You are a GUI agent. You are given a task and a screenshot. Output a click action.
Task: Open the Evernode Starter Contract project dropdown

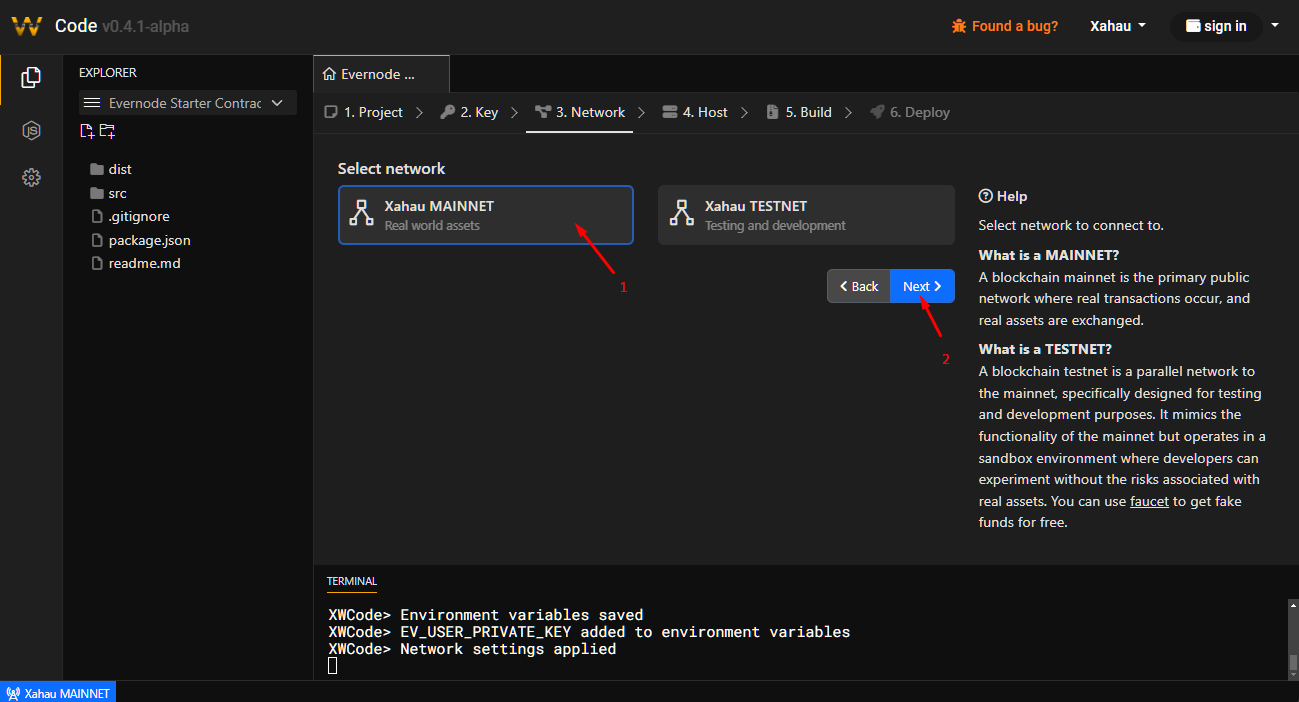(188, 103)
